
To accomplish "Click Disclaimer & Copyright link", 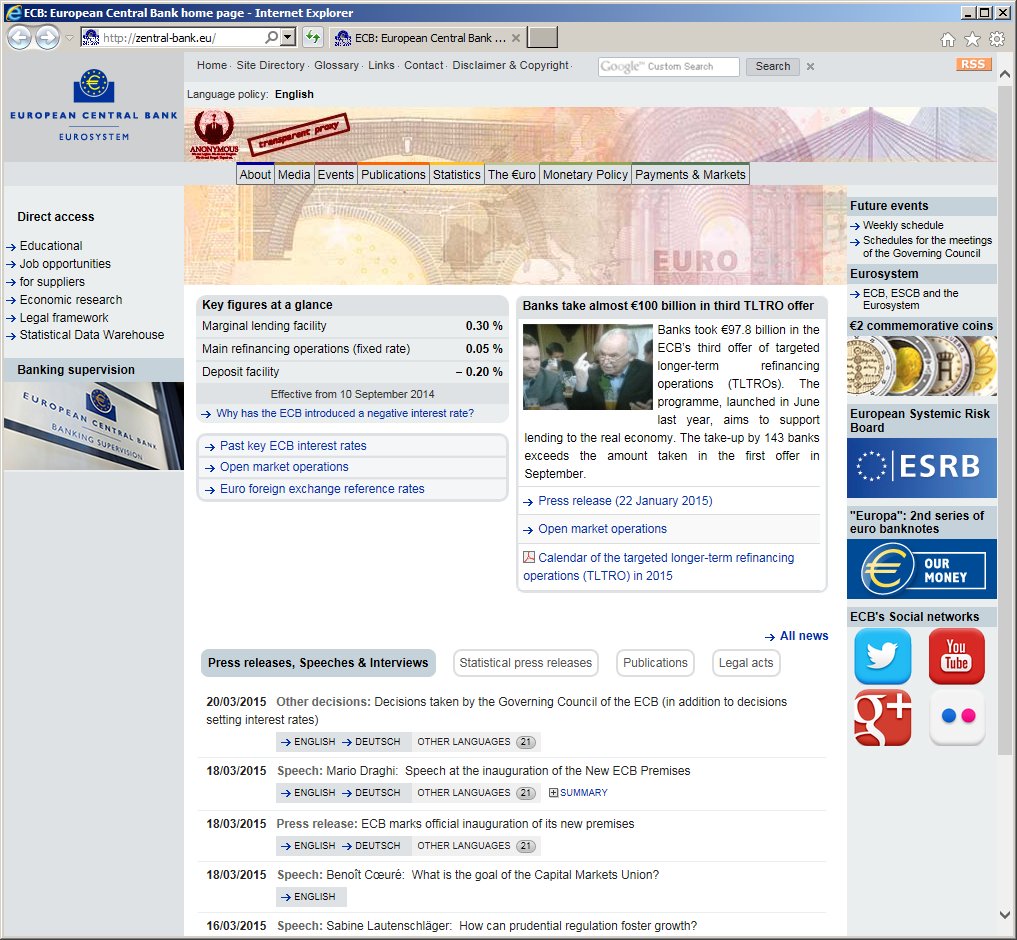I will click(510, 65).
